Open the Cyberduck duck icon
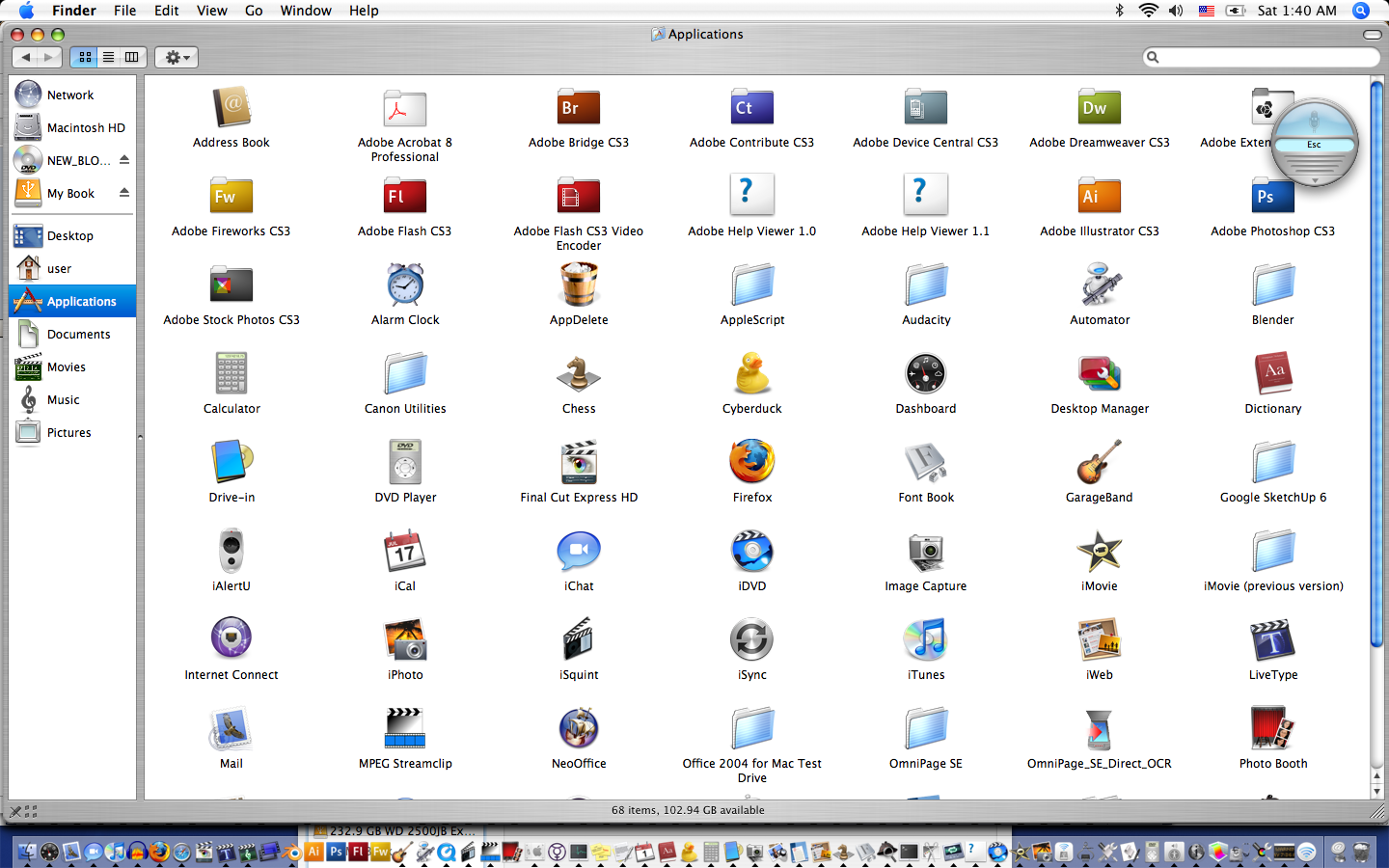 point(752,374)
